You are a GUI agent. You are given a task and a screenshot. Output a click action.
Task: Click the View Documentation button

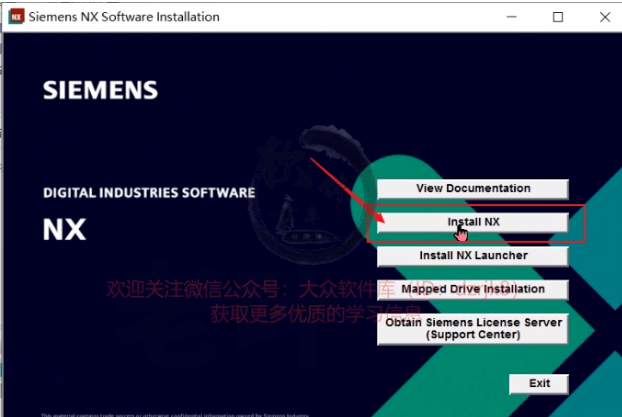coord(472,189)
